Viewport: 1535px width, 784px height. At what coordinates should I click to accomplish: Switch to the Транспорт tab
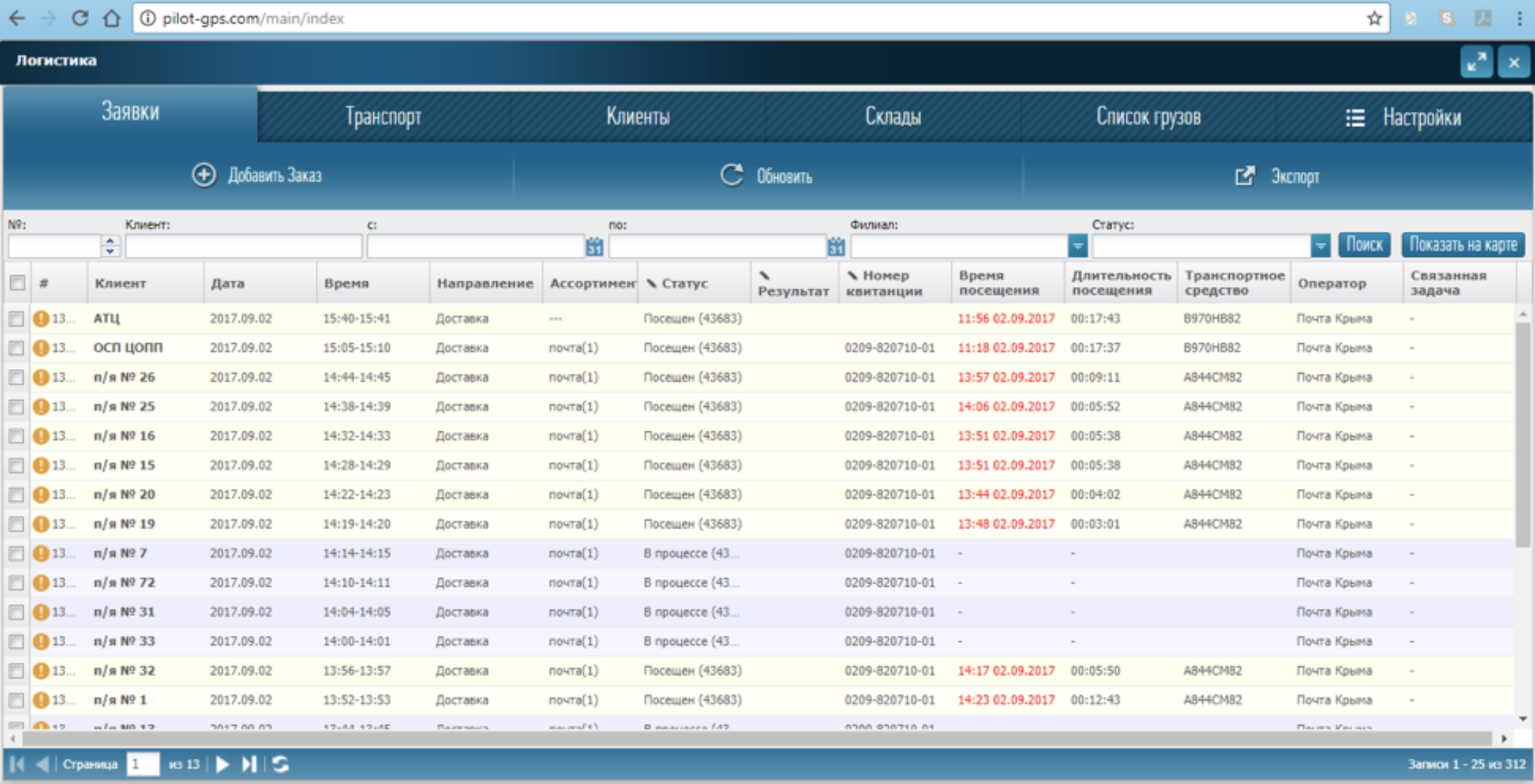pos(383,117)
